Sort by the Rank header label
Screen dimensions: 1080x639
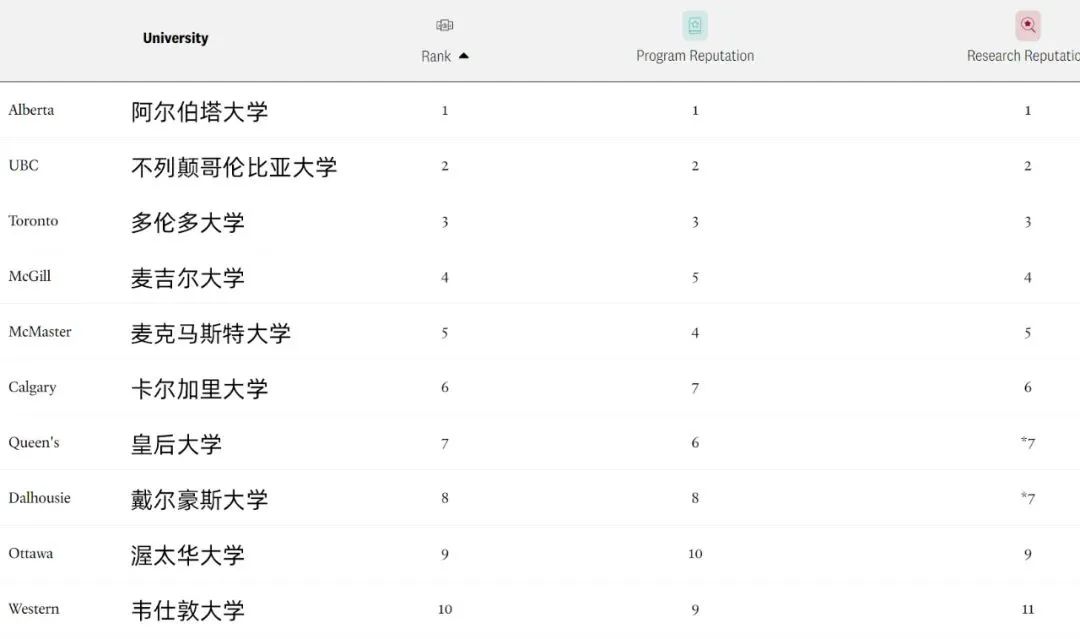click(x=436, y=56)
